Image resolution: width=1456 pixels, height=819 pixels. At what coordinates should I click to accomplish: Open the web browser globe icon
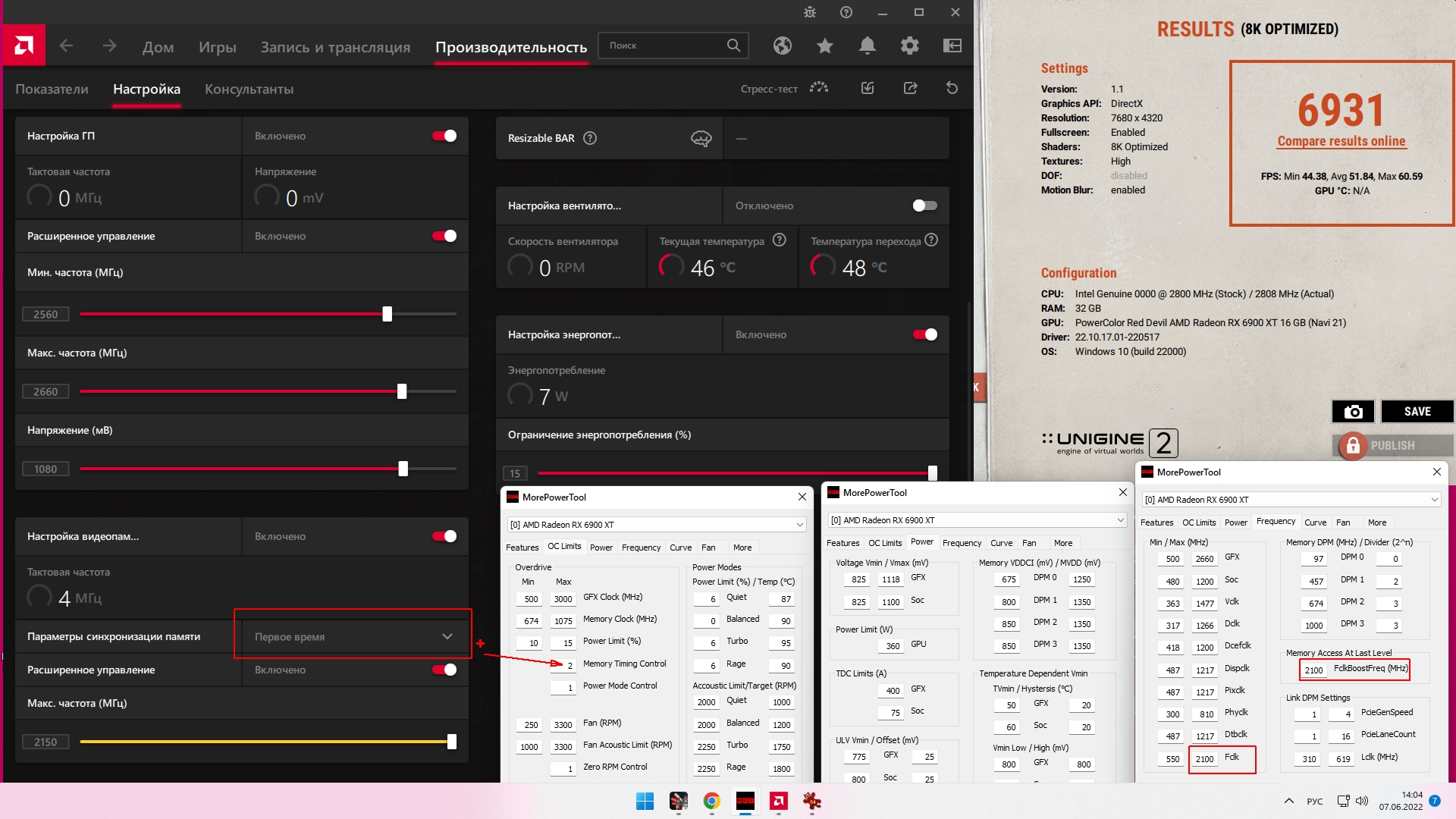click(782, 45)
